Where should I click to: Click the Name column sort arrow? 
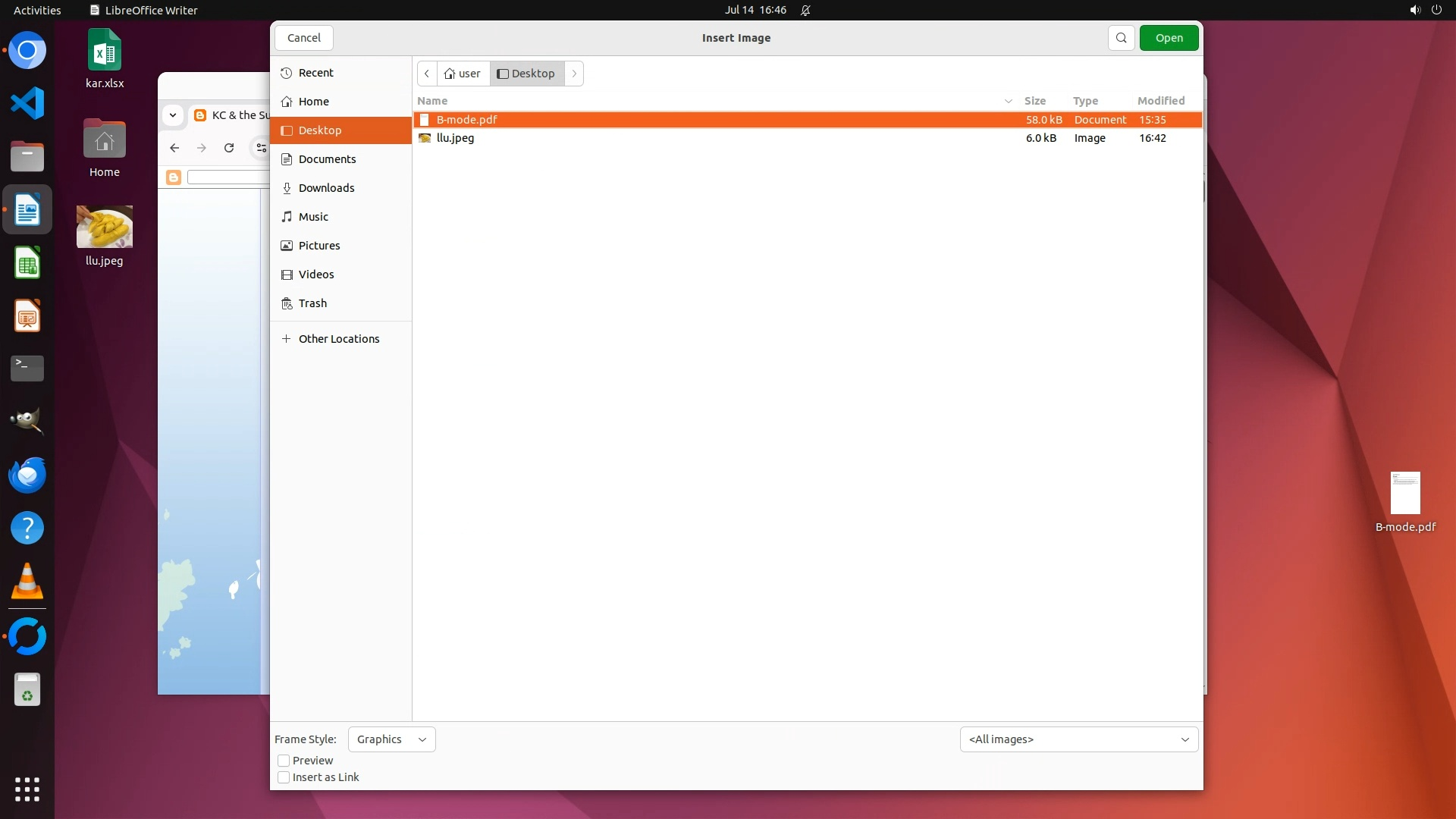[x=1008, y=101]
